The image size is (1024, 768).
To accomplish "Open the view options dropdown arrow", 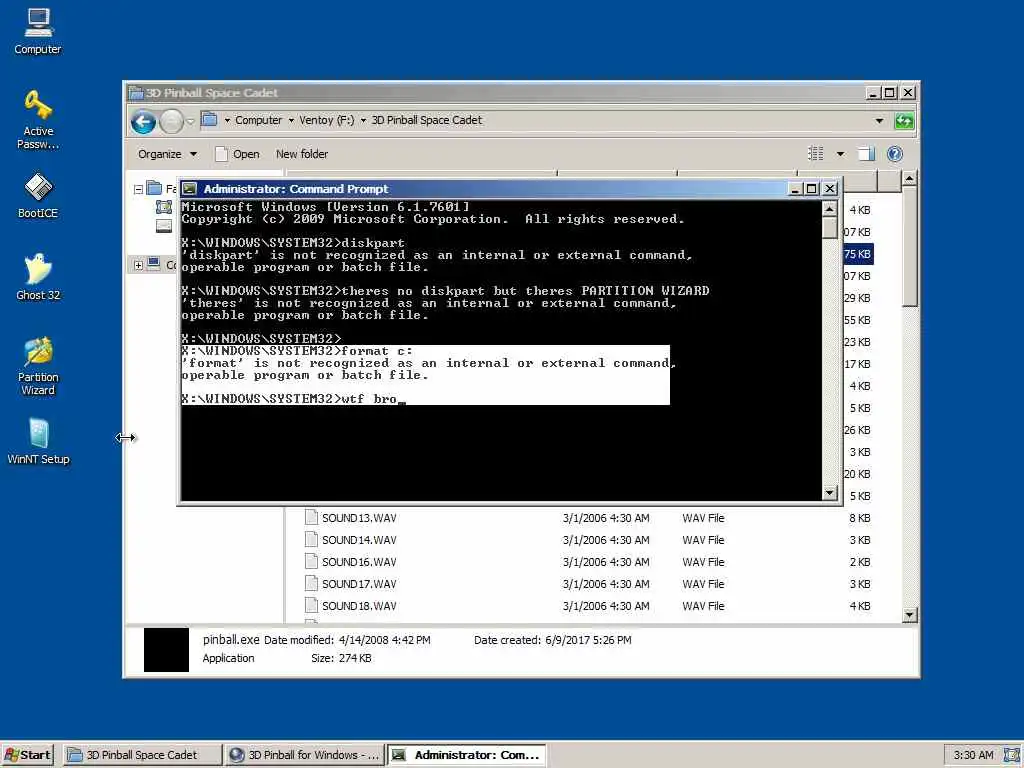I will pyautogui.click(x=840, y=154).
